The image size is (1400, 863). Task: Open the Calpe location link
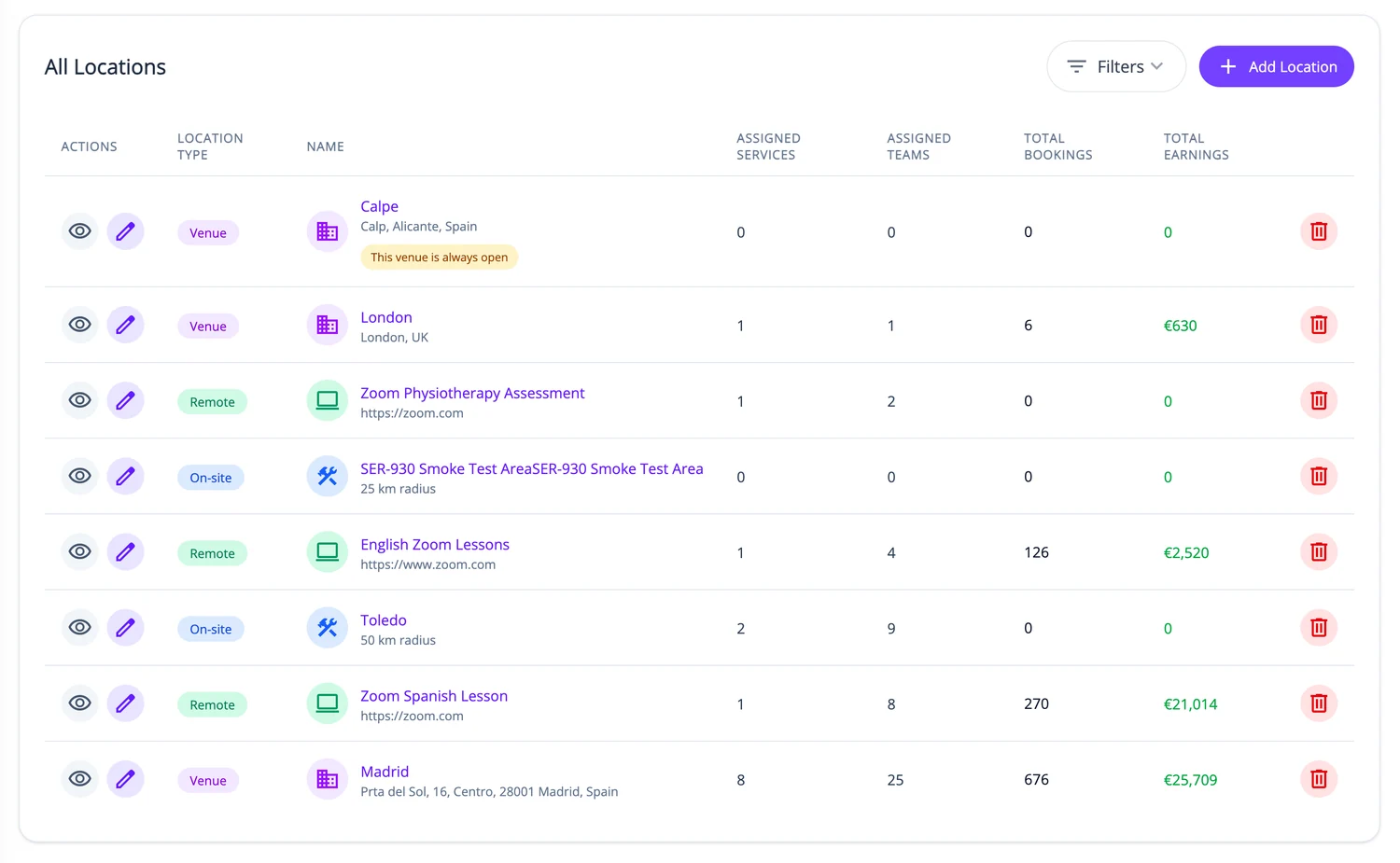379,206
